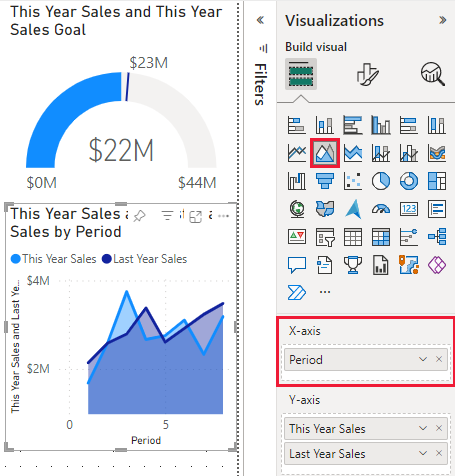Image resolution: width=455 pixels, height=476 pixels.
Task: Pick the Multi-row card visual
Action: click(437, 209)
